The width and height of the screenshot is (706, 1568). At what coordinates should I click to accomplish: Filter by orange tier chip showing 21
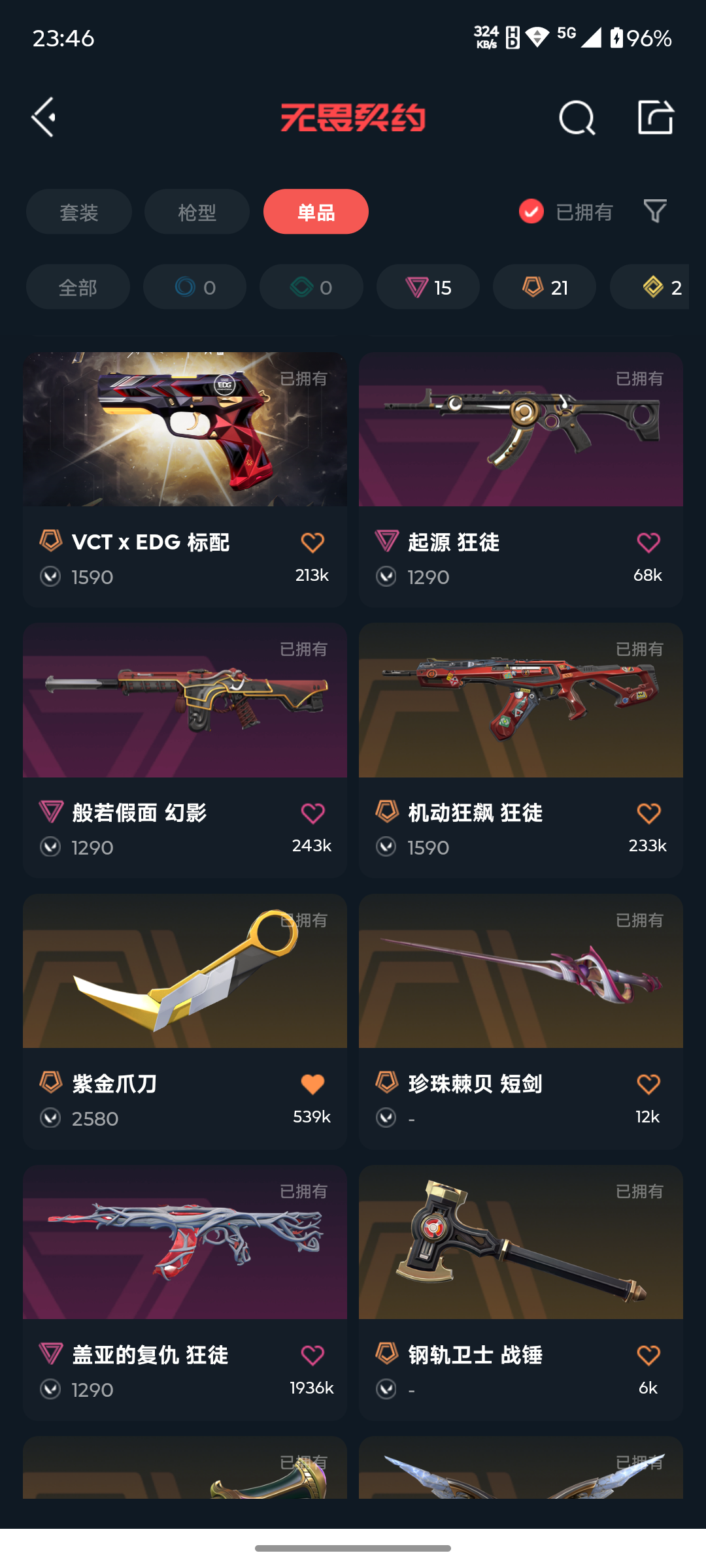click(545, 287)
